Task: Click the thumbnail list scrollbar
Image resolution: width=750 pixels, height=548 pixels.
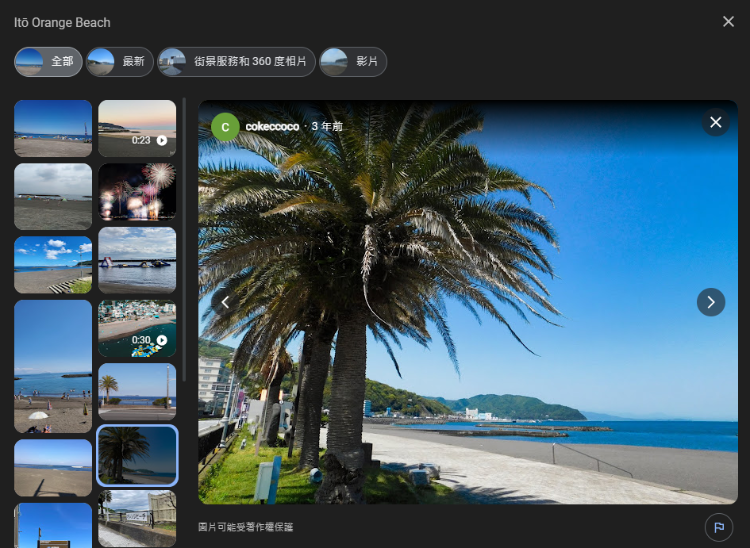Action: 184,239
